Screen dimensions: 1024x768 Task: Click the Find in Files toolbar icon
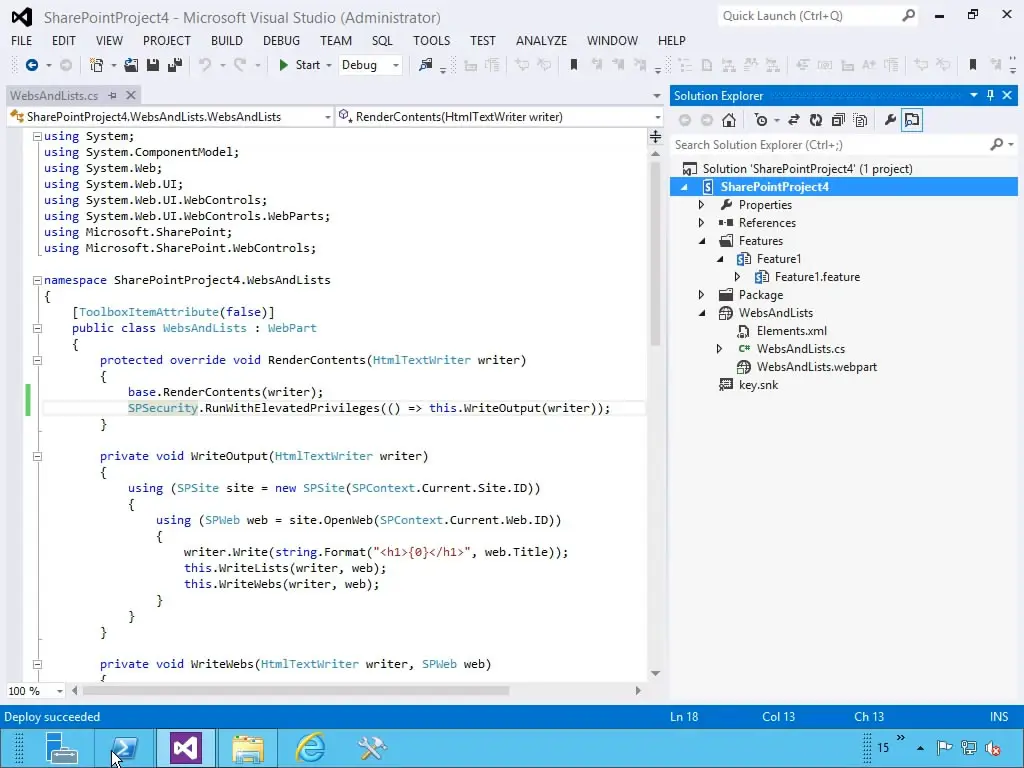point(426,65)
